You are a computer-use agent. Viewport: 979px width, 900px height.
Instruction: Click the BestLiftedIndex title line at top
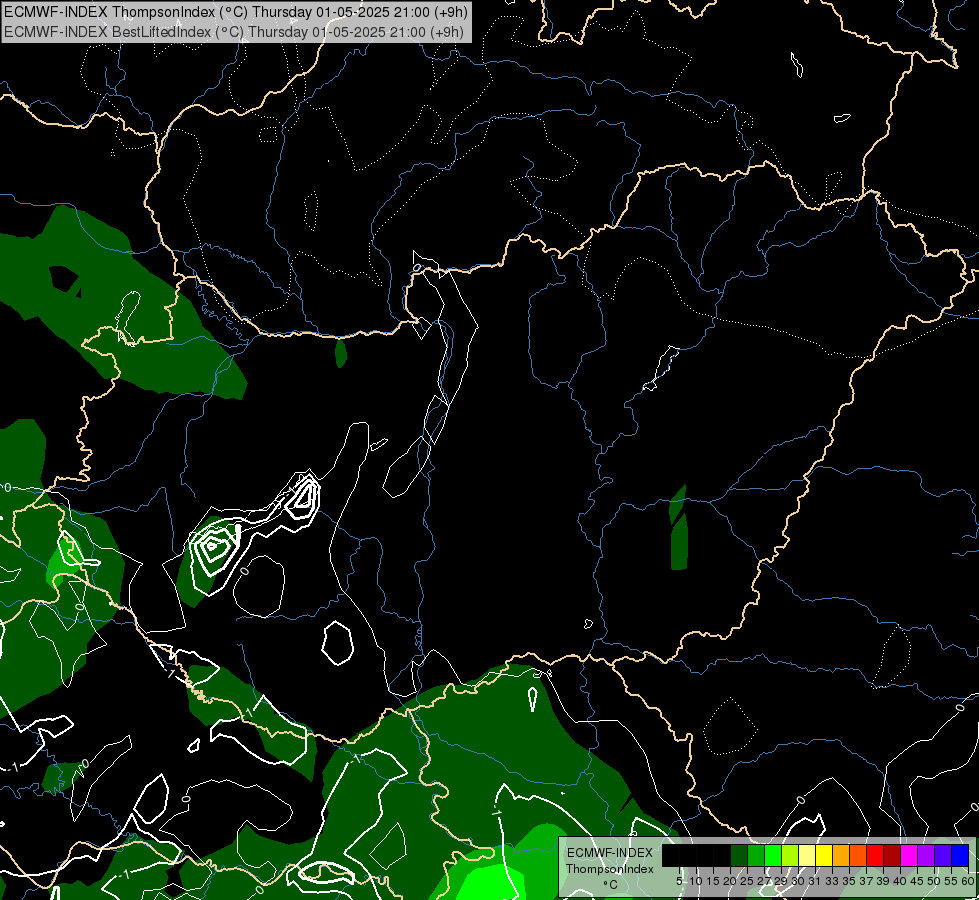tap(234, 32)
